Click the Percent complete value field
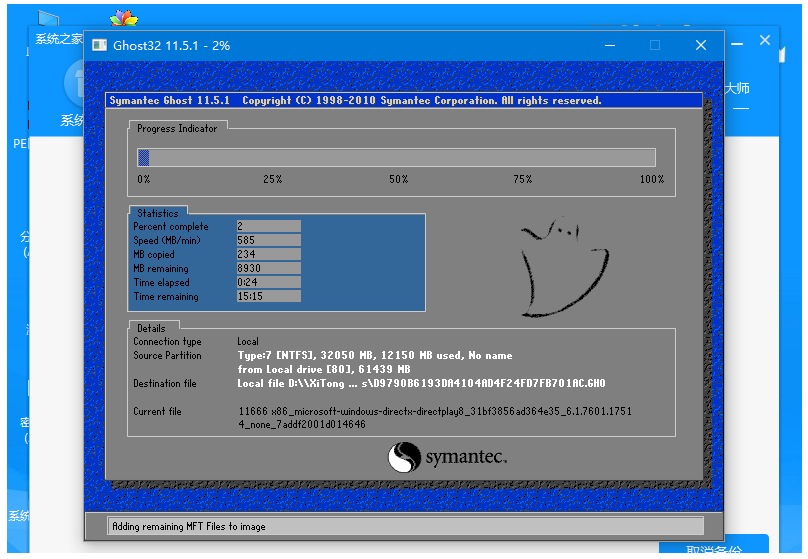The image size is (808, 559). [x=268, y=226]
